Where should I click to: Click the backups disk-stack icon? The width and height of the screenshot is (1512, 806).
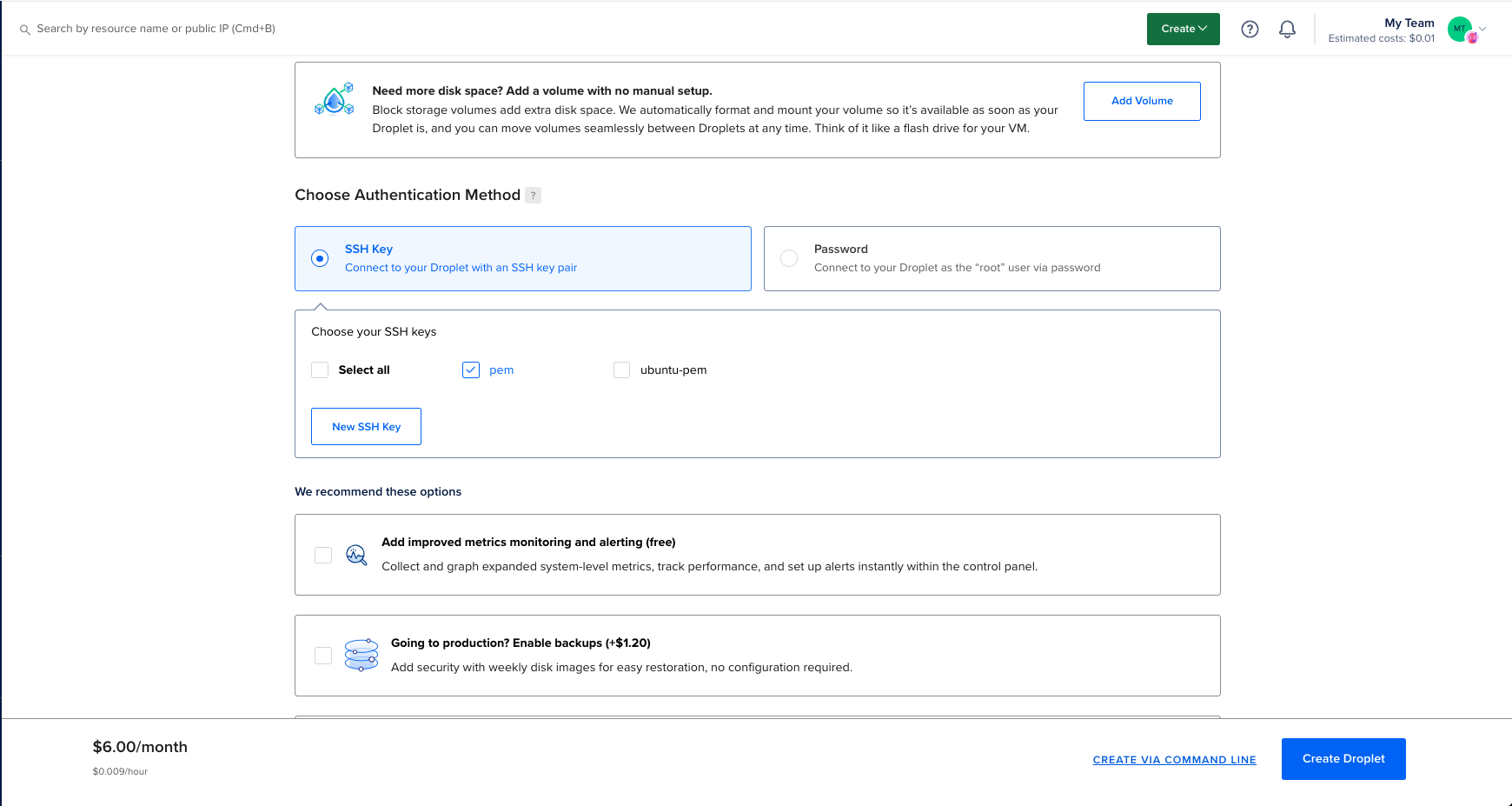tap(361, 655)
